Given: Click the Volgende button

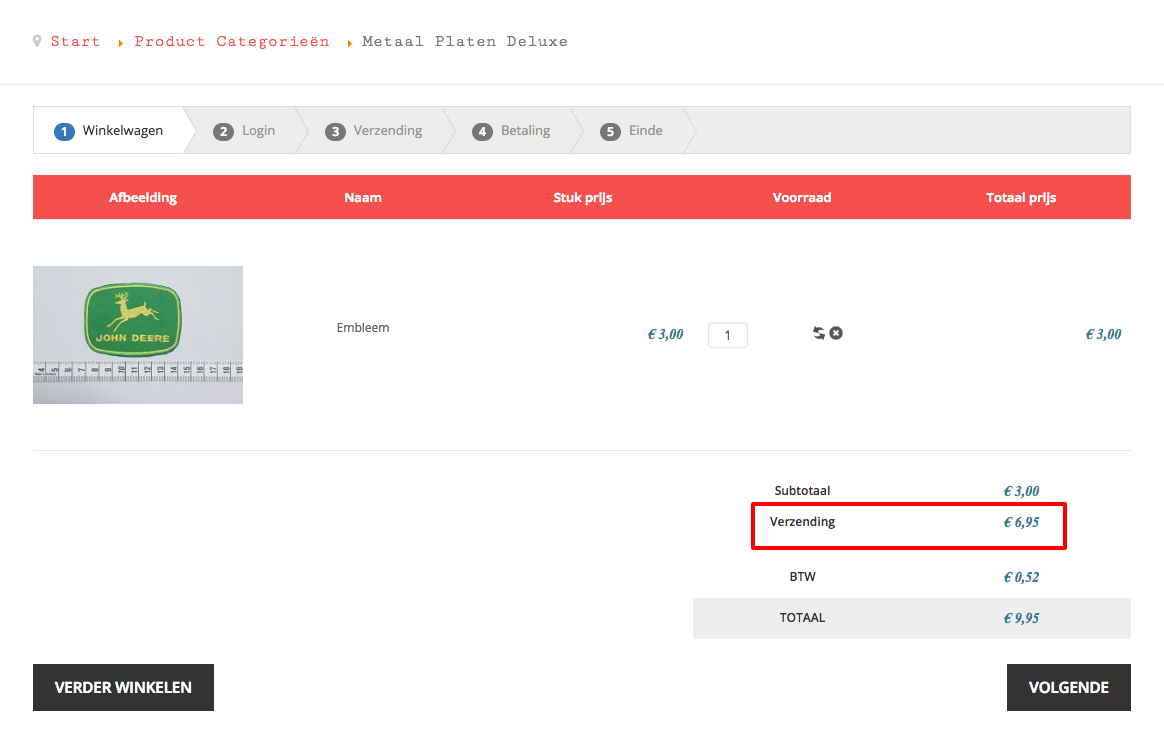Looking at the screenshot, I should point(1069,687).
